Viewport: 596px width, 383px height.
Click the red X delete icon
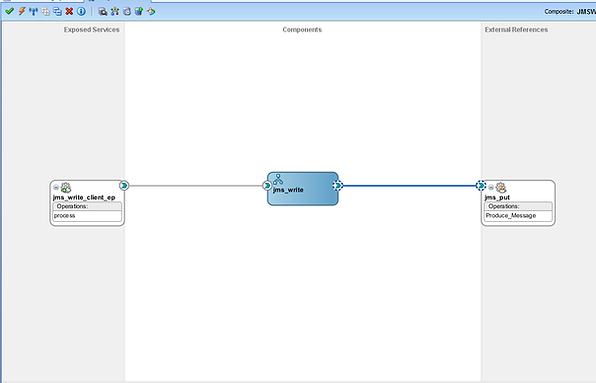coord(69,11)
